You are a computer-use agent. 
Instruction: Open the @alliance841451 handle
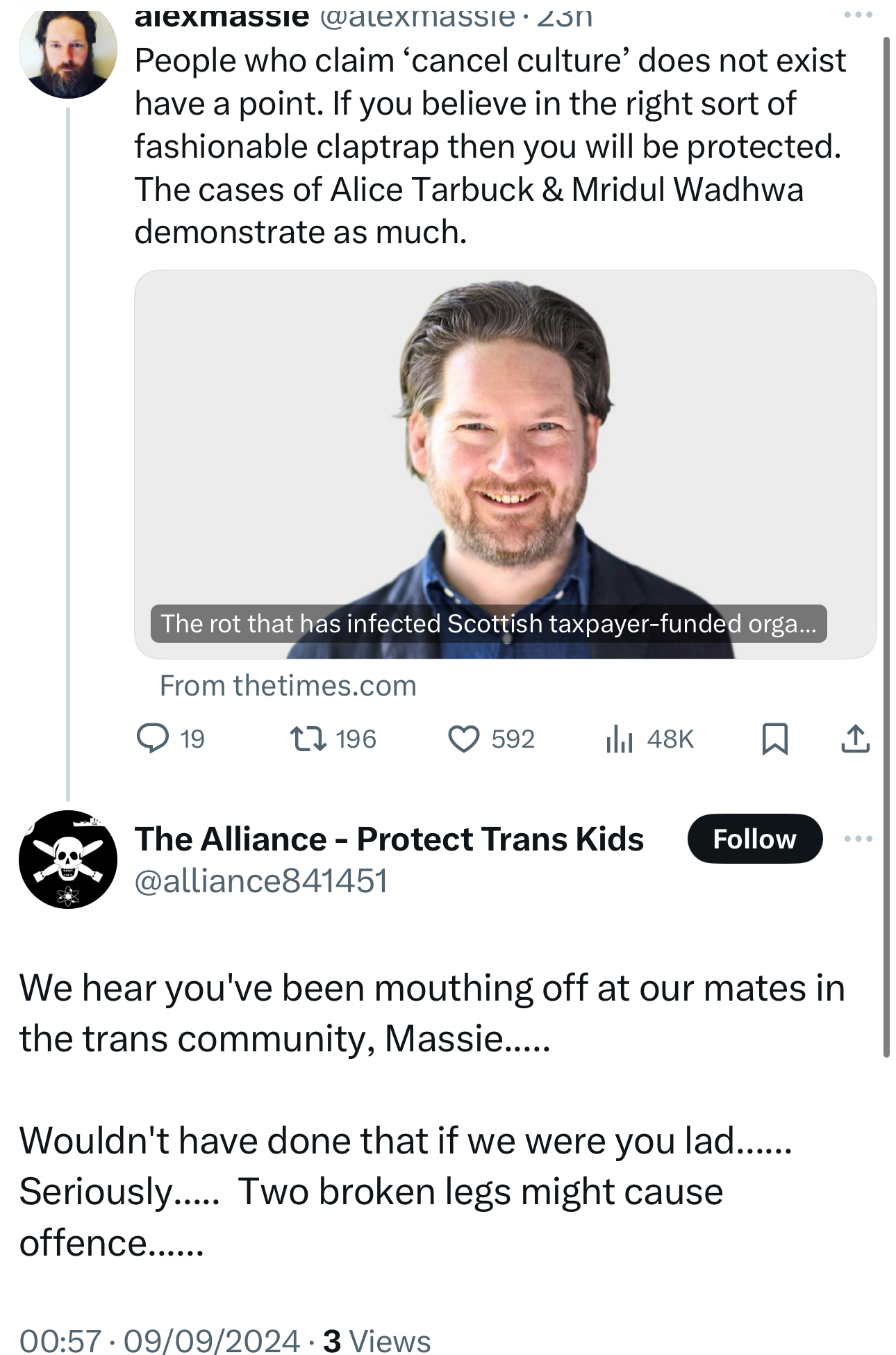click(x=260, y=881)
